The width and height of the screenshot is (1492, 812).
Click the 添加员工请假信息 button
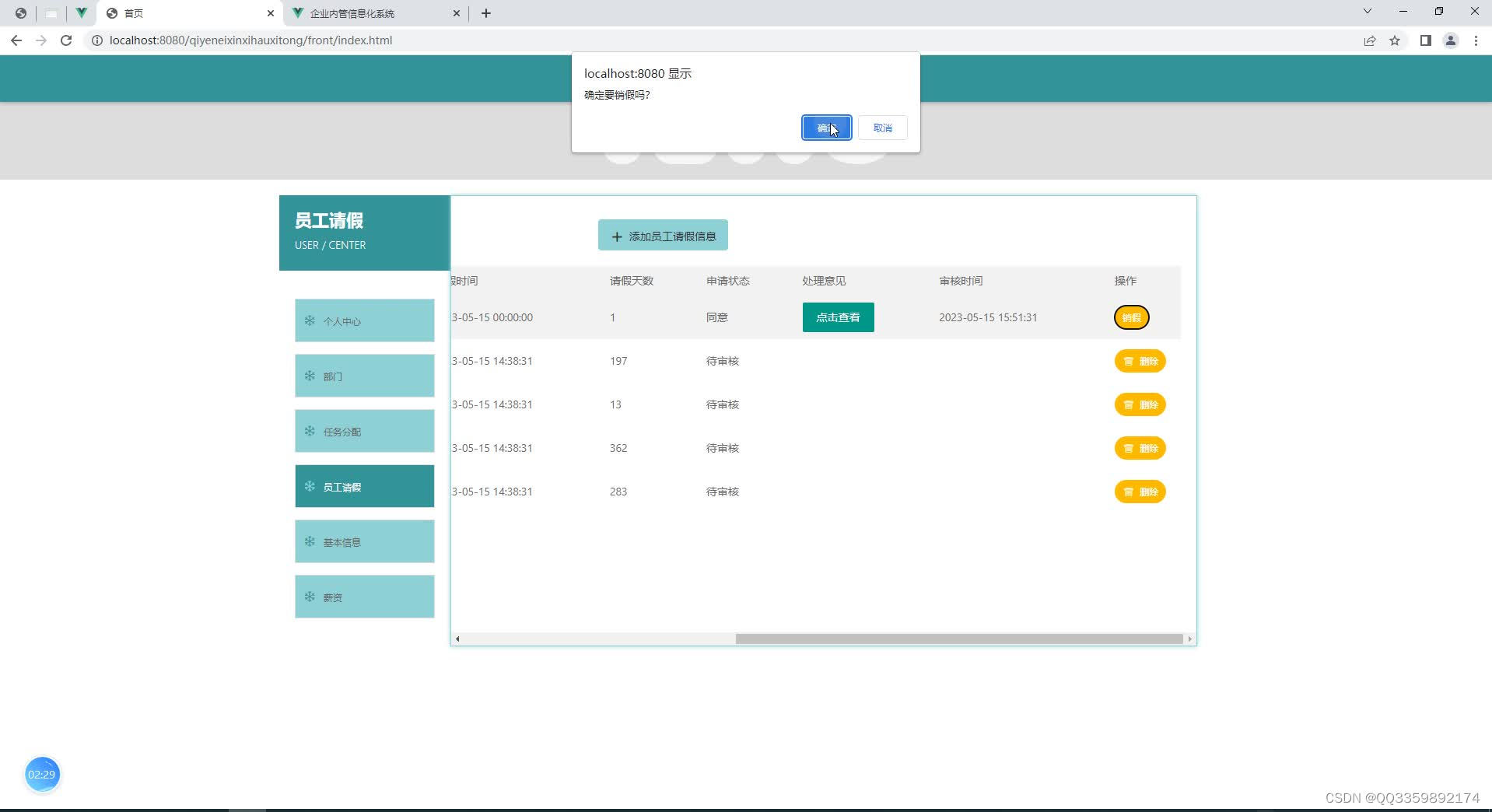pyautogui.click(x=663, y=236)
